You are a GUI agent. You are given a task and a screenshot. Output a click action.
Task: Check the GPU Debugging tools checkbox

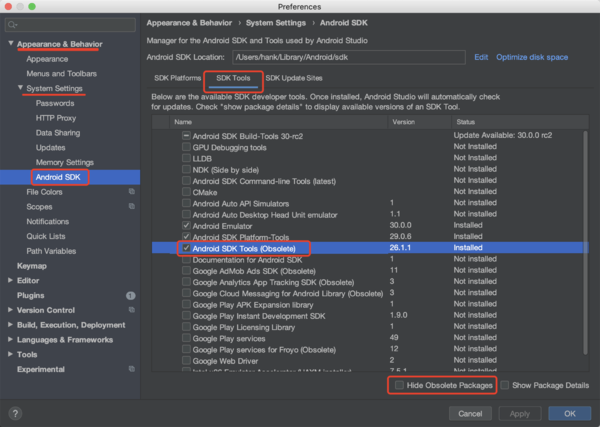(186, 147)
